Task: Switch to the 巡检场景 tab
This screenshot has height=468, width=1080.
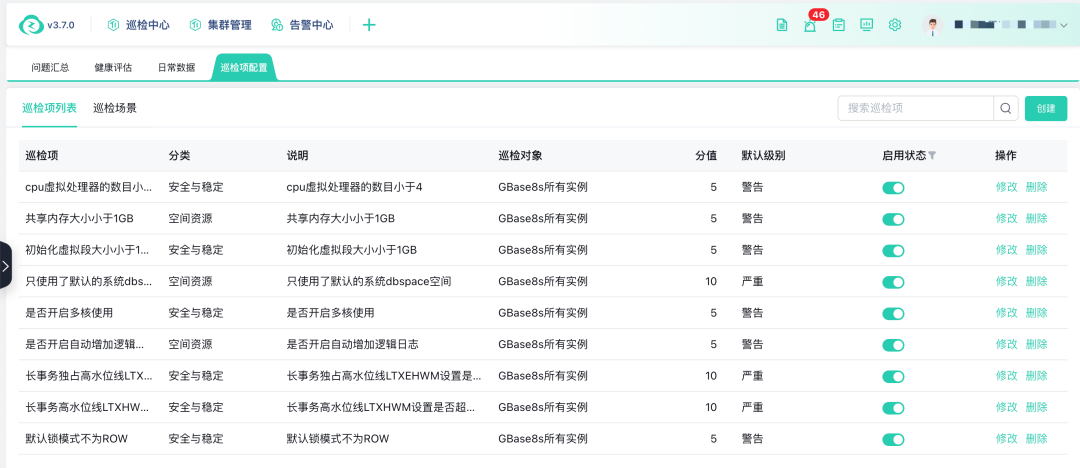Action: [115, 108]
